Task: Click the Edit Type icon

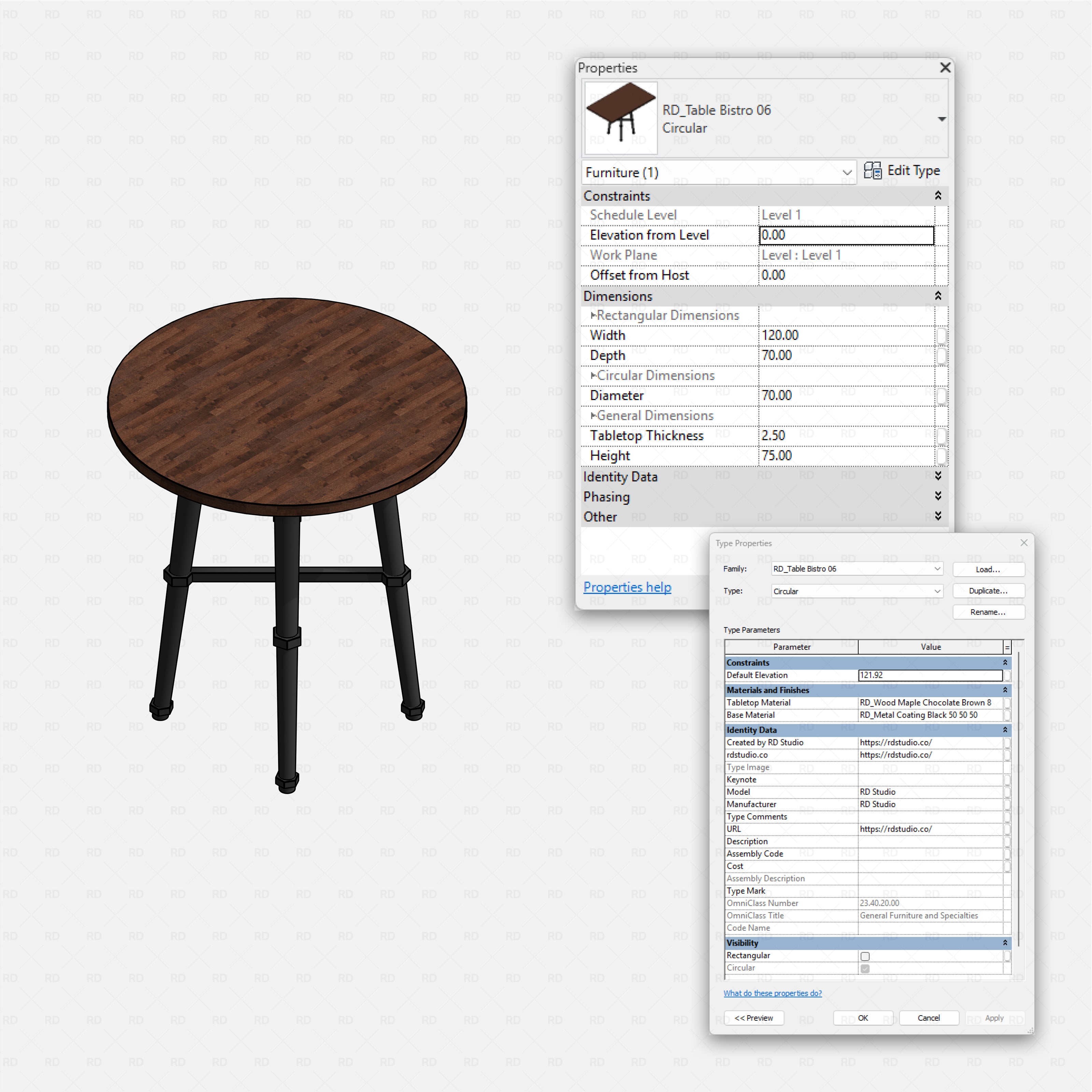Action: pyautogui.click(x=873, y=171)
